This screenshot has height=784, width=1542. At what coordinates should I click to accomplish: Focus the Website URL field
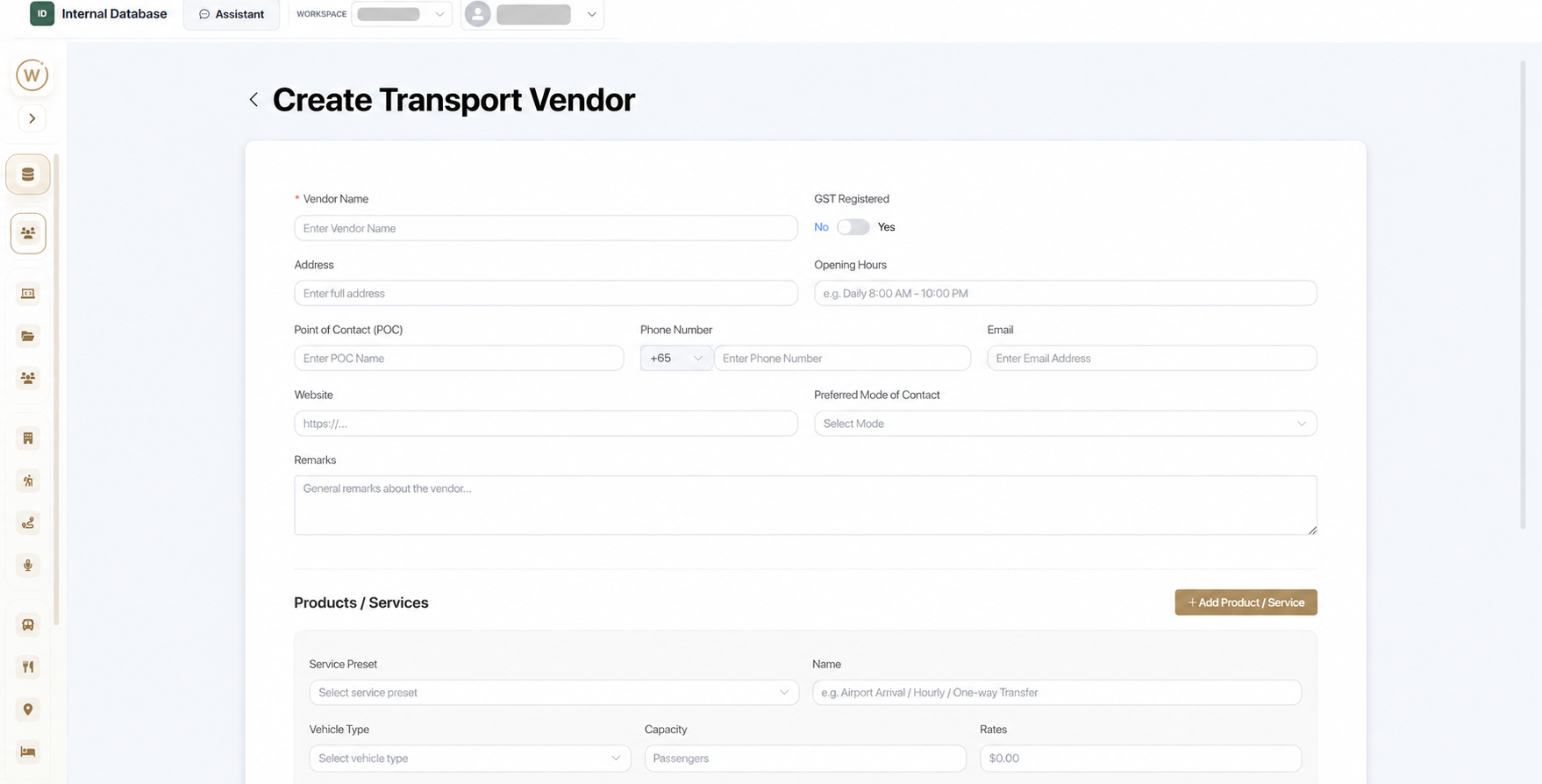point(546,424)
